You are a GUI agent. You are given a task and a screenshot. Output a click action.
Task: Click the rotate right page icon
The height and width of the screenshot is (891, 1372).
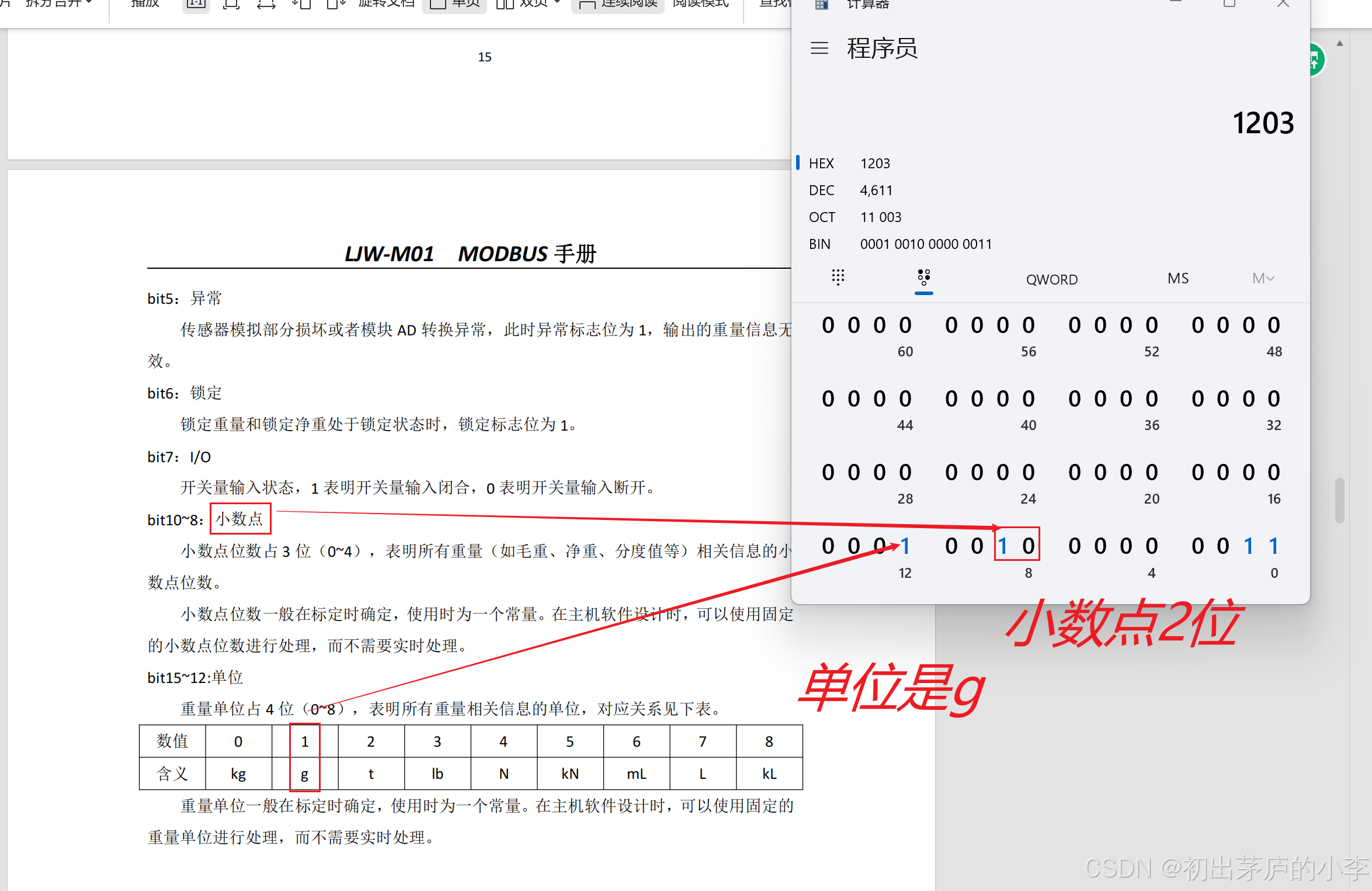click(x=336, y=5)
